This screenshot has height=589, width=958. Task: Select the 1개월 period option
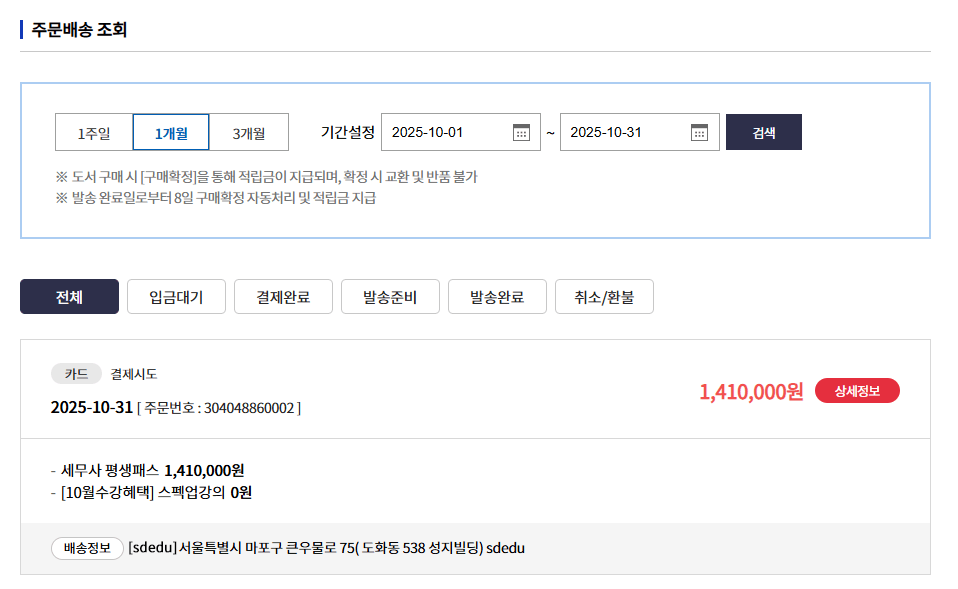[171, 132]
